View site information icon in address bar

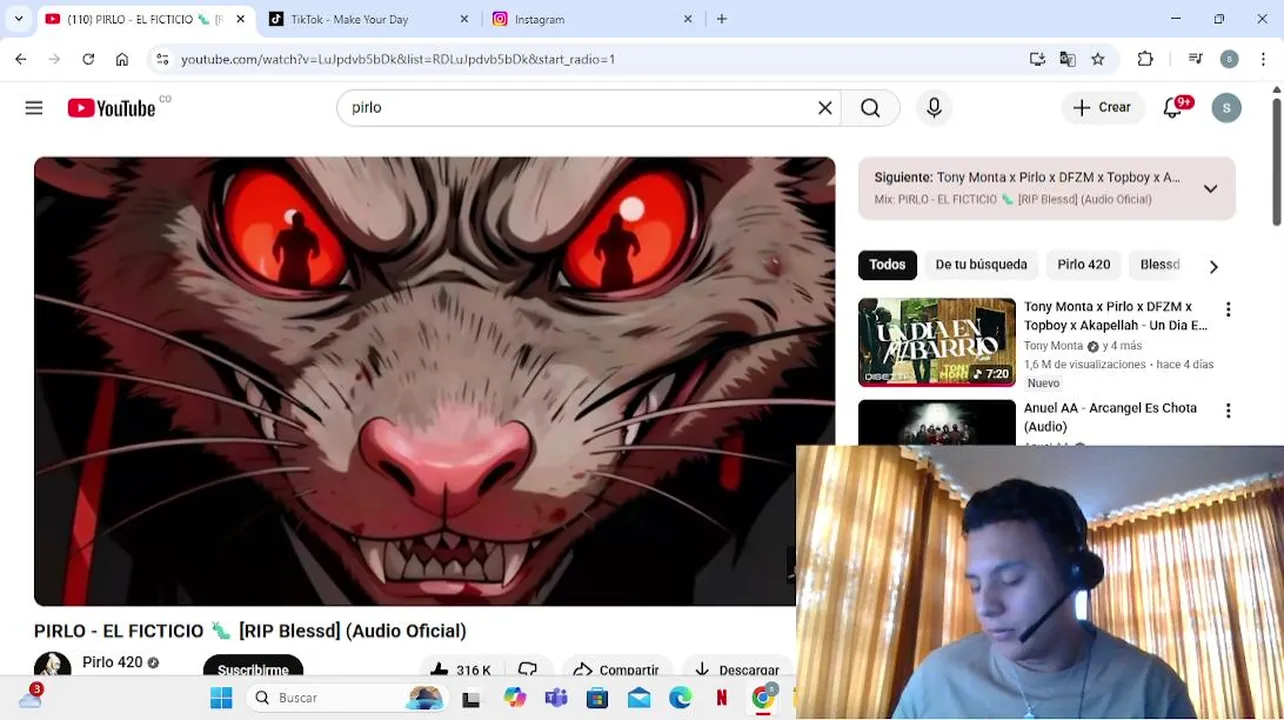point(164,59)
